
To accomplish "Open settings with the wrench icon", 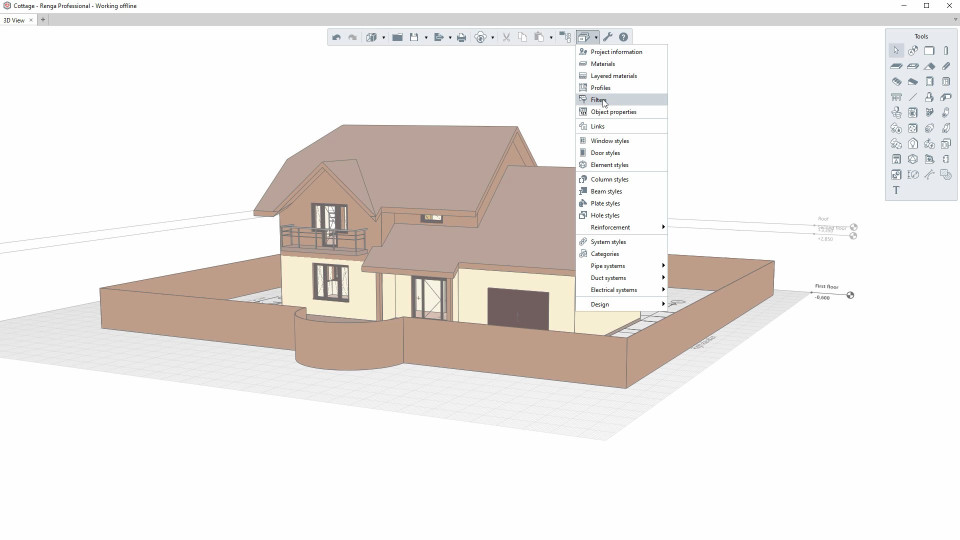I will point(608,37).
